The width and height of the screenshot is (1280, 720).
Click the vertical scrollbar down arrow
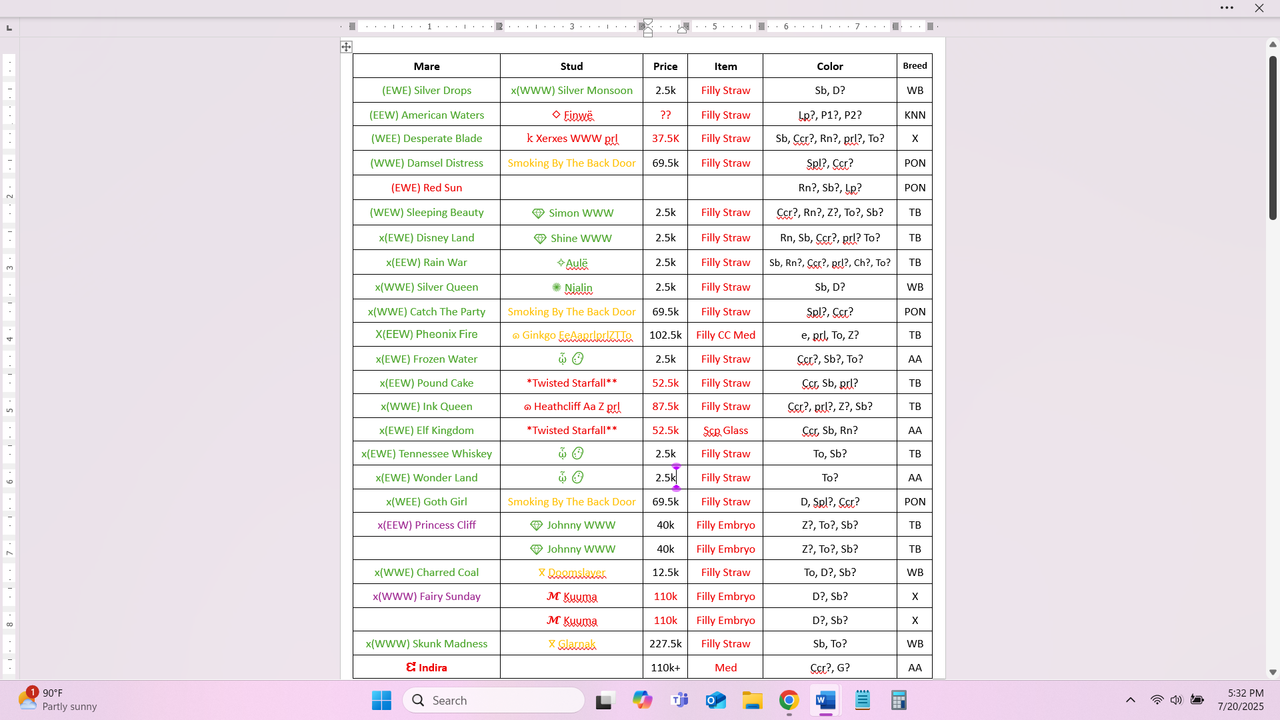(x=1273, y=672)
